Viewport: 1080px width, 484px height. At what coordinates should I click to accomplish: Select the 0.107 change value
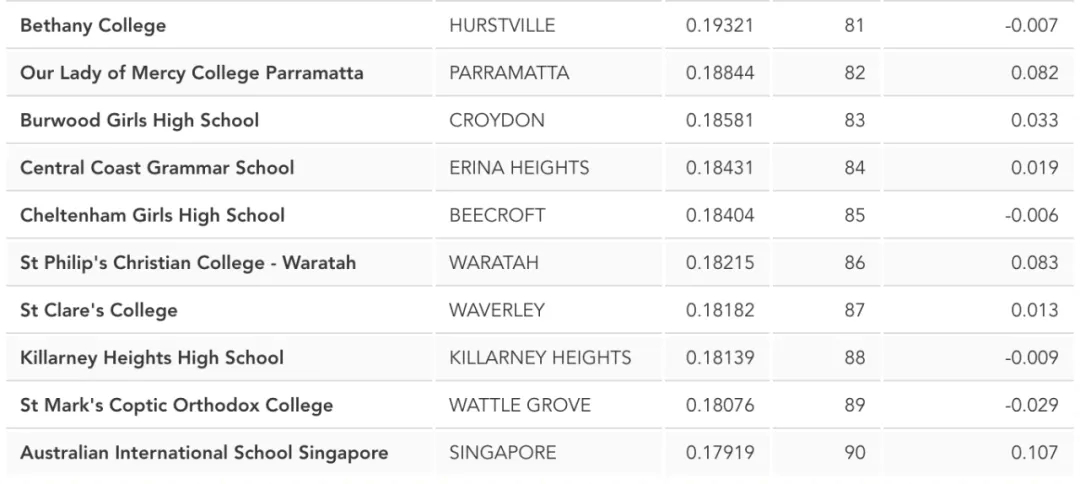point(1035,453)
